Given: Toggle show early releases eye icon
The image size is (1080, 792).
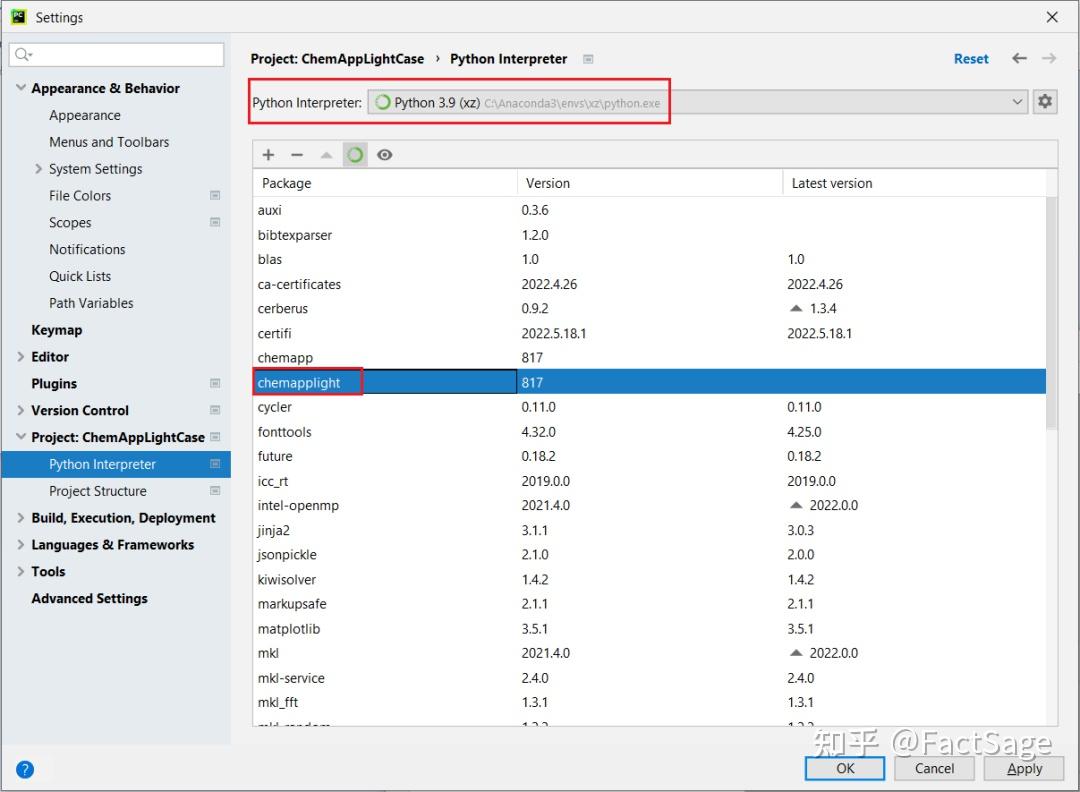Looking at the screenshot, I should (385, 155).
